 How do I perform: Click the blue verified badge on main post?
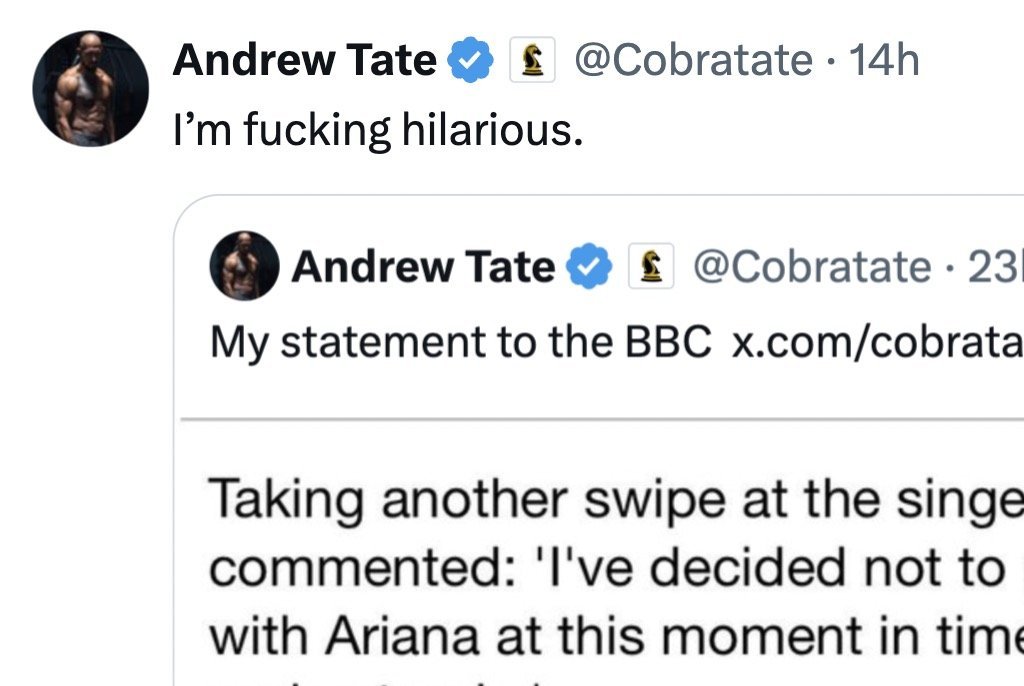coord(469,62)
